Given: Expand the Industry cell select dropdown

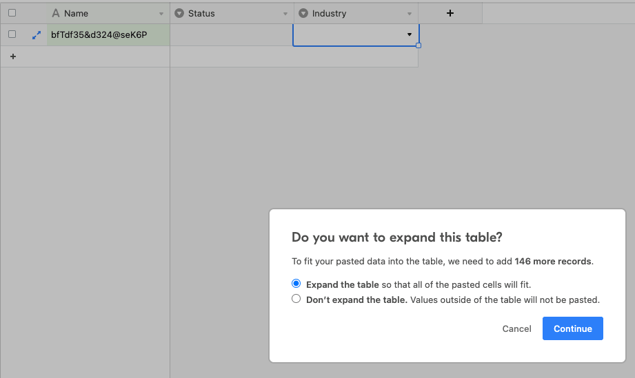Looking at the screenshot, I should click(409, 34).
